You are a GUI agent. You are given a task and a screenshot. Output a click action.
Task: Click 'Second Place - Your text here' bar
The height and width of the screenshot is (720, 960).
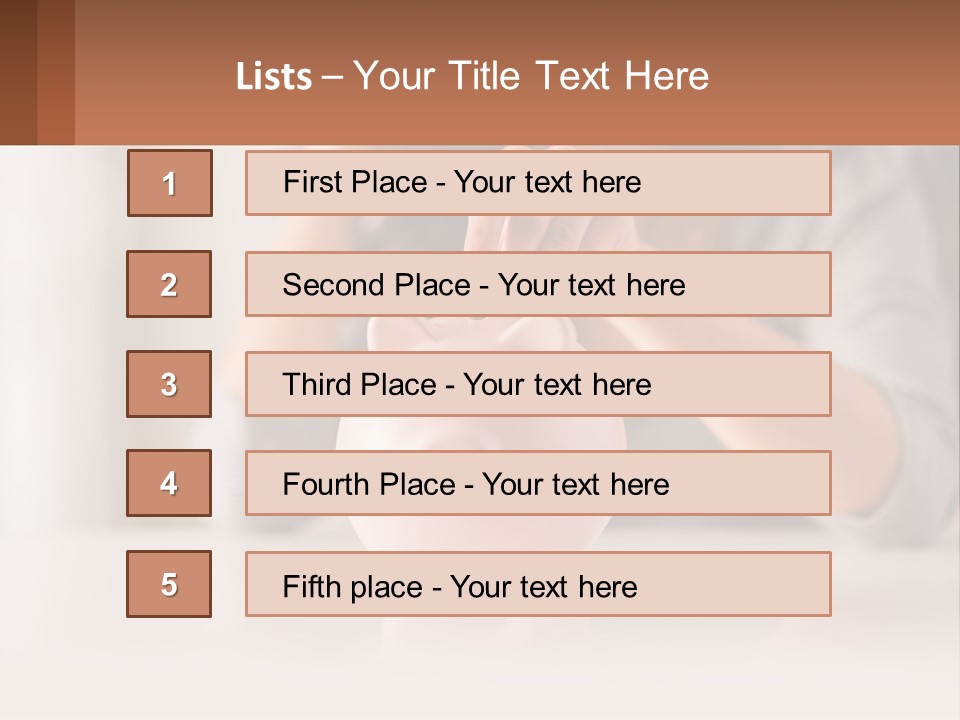tap(538, 284)
